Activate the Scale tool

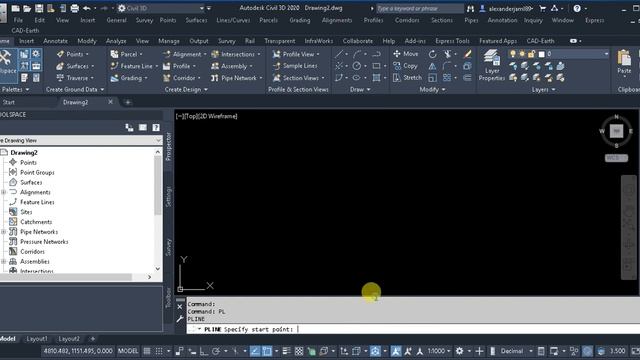click(x=432, y=78)
